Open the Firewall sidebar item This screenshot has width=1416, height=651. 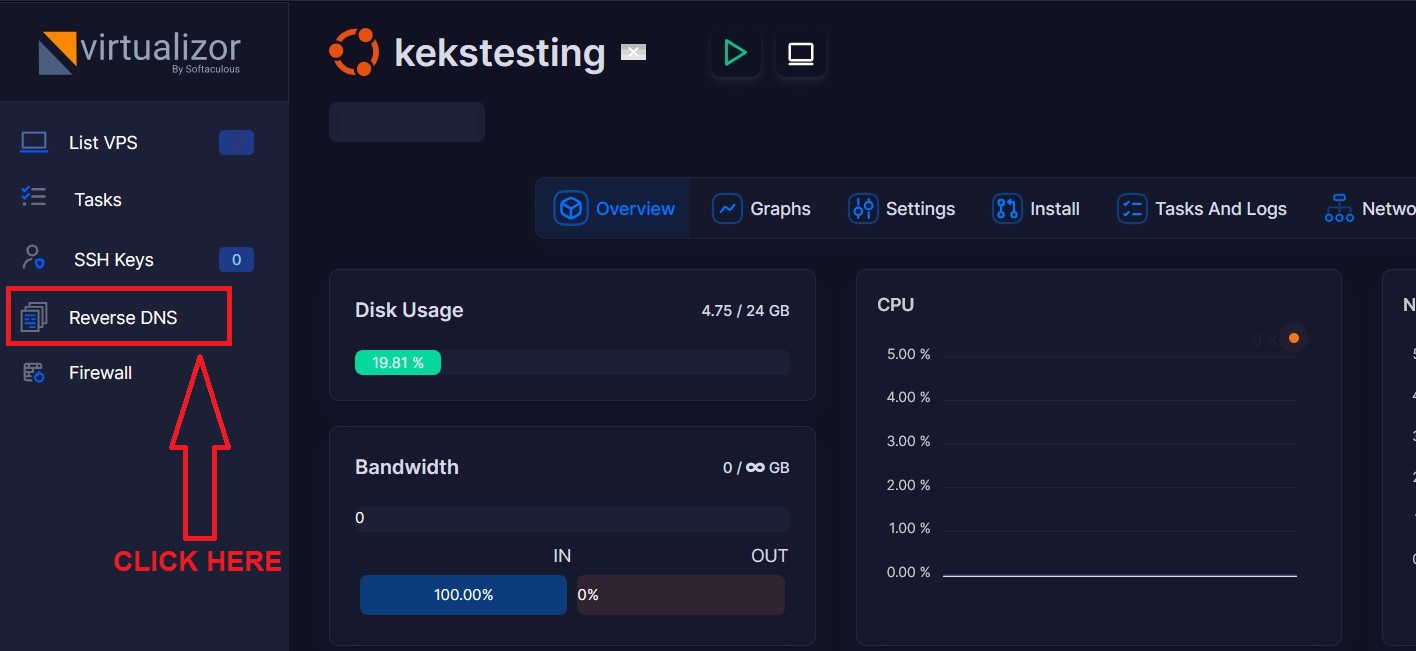pos(100,373)
